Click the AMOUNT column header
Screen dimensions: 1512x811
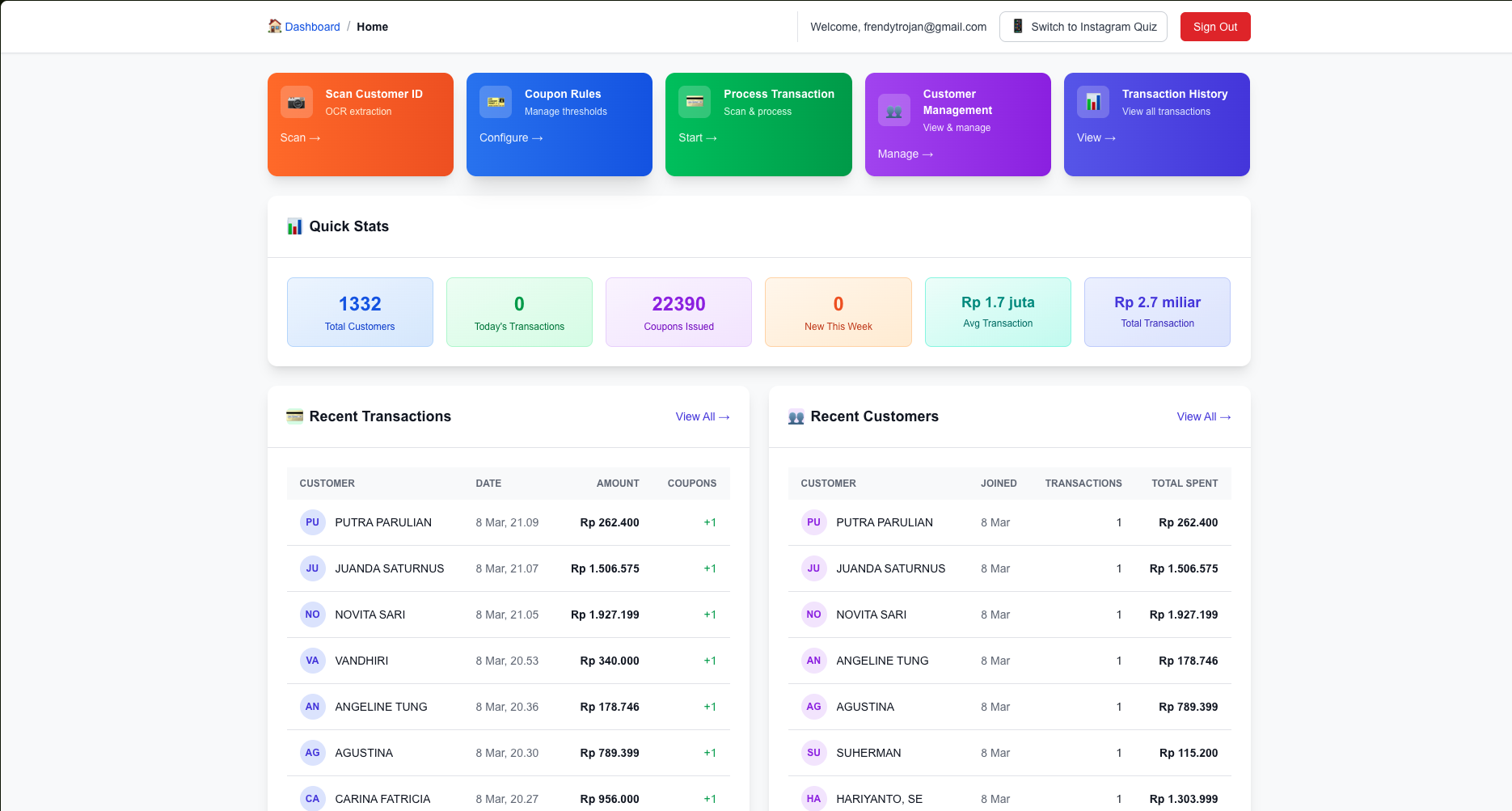click(618, 484)
